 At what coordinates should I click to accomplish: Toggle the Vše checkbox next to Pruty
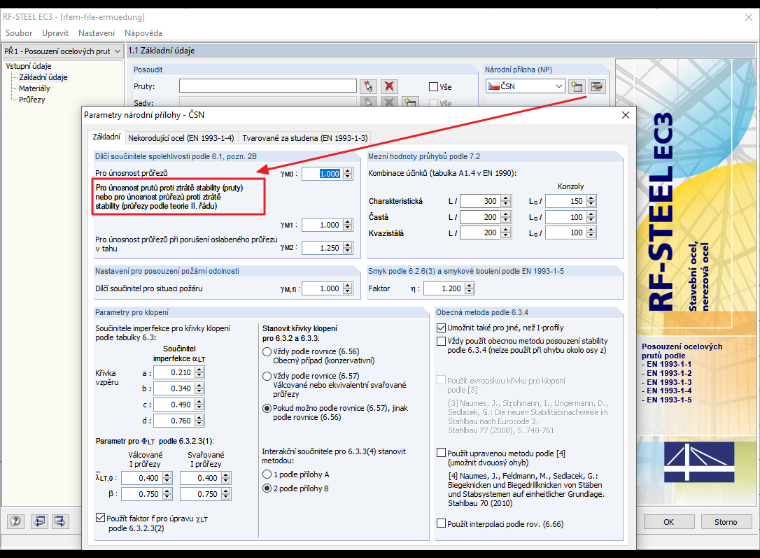(433, 87)
